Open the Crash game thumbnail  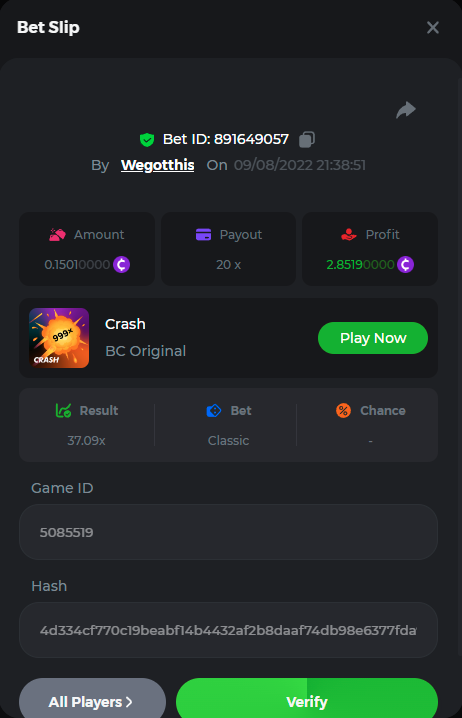59,338
